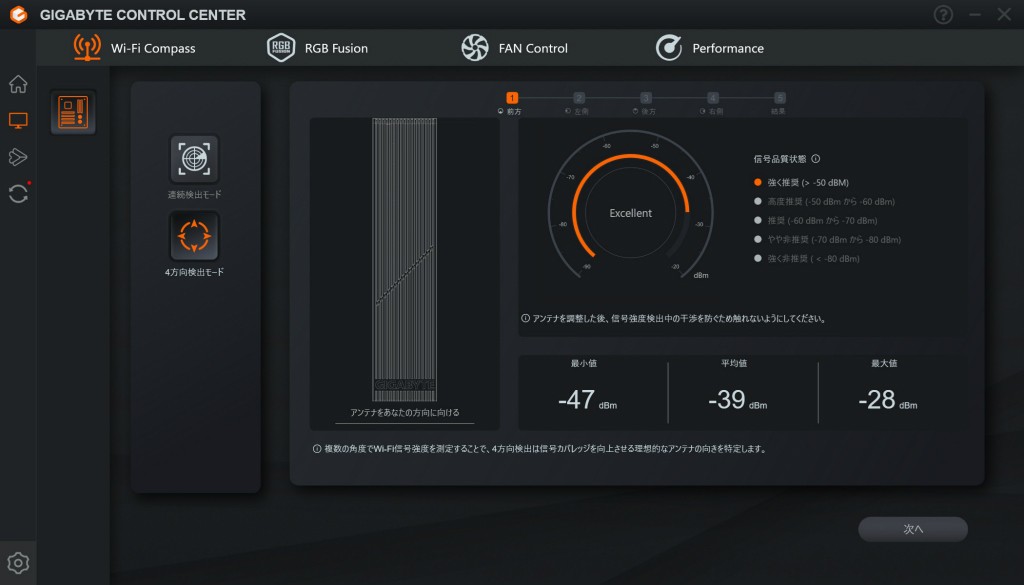Select 推奨 (-60 to -70 dBm) indicator
Viewport: 1024px width, 585px height.
click(758, 220)
